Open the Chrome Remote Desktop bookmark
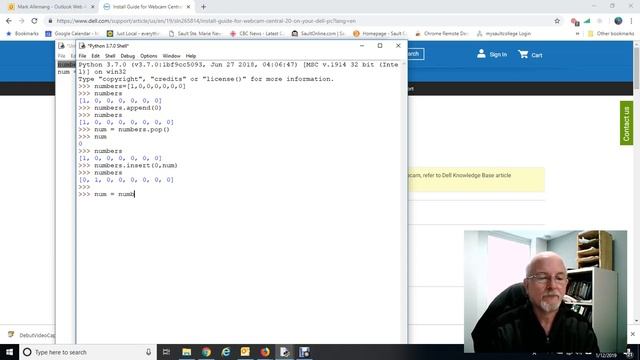Image resolution: width=640 pixels, height=360 pixels. [442, 33]
